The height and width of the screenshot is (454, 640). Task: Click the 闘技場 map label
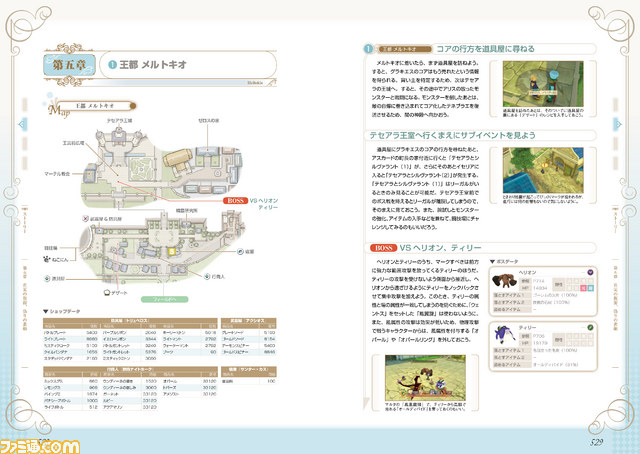[51, 248]
